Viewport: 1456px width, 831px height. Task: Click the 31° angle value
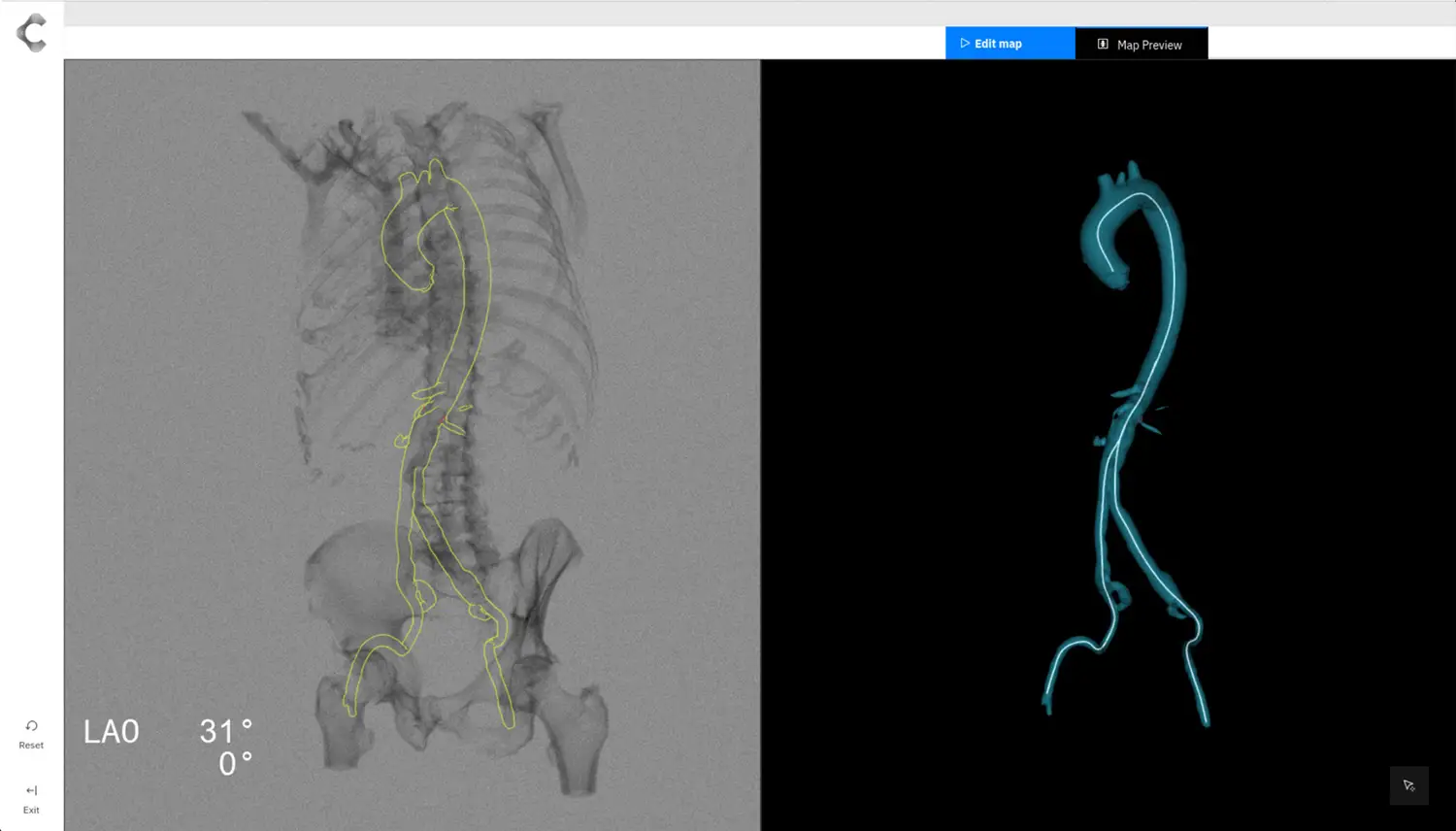(x=225, y=731)
